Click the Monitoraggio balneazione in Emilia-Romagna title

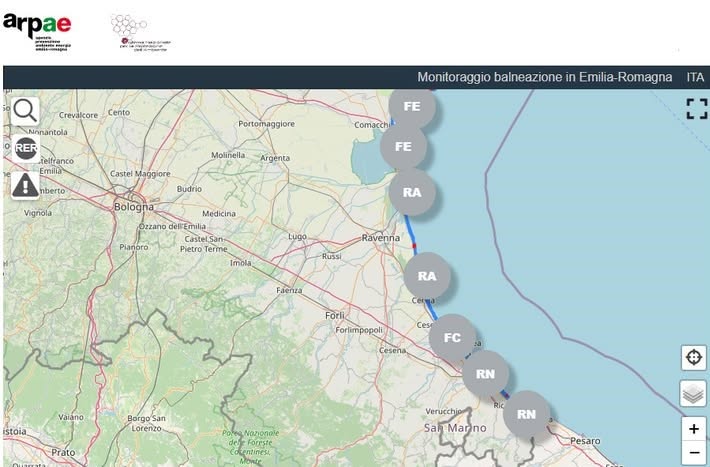544,77
